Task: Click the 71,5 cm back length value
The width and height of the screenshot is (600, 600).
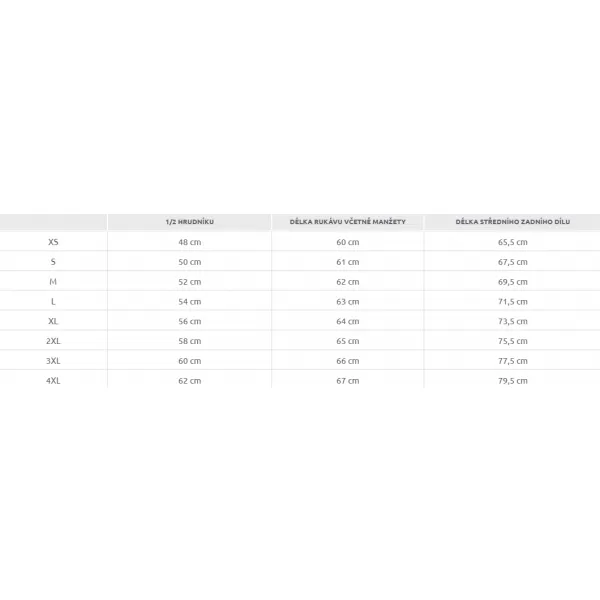Action: click(513, 302)
